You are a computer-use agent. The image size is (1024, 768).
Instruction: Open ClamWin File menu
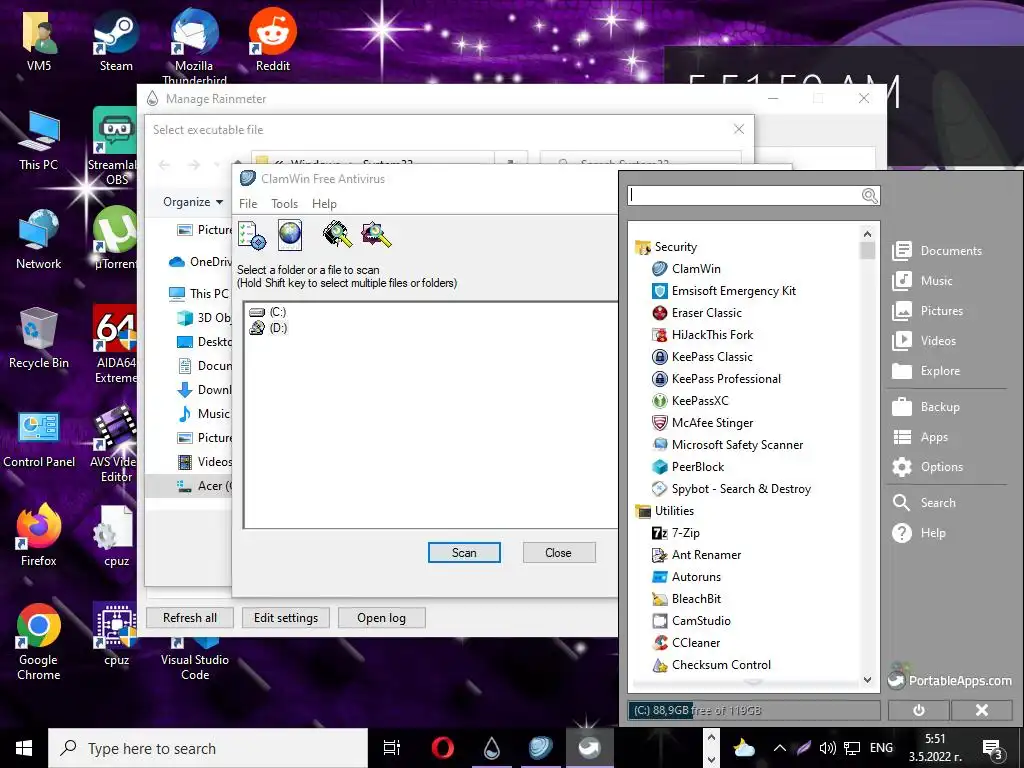(x=248, y=204)
